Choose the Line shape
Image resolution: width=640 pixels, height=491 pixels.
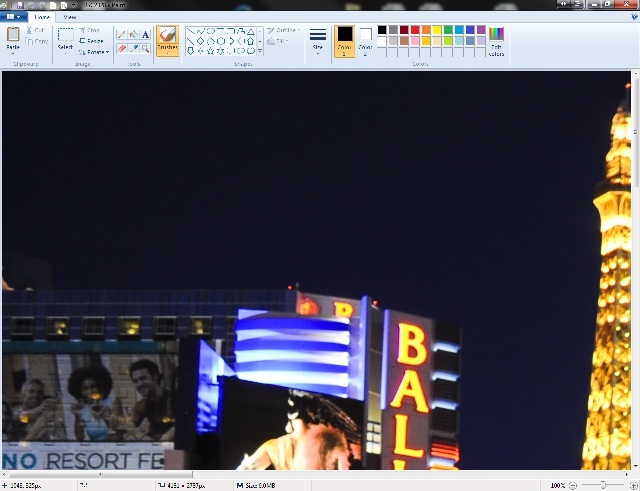pyautogui.click(x=190, y=31)
